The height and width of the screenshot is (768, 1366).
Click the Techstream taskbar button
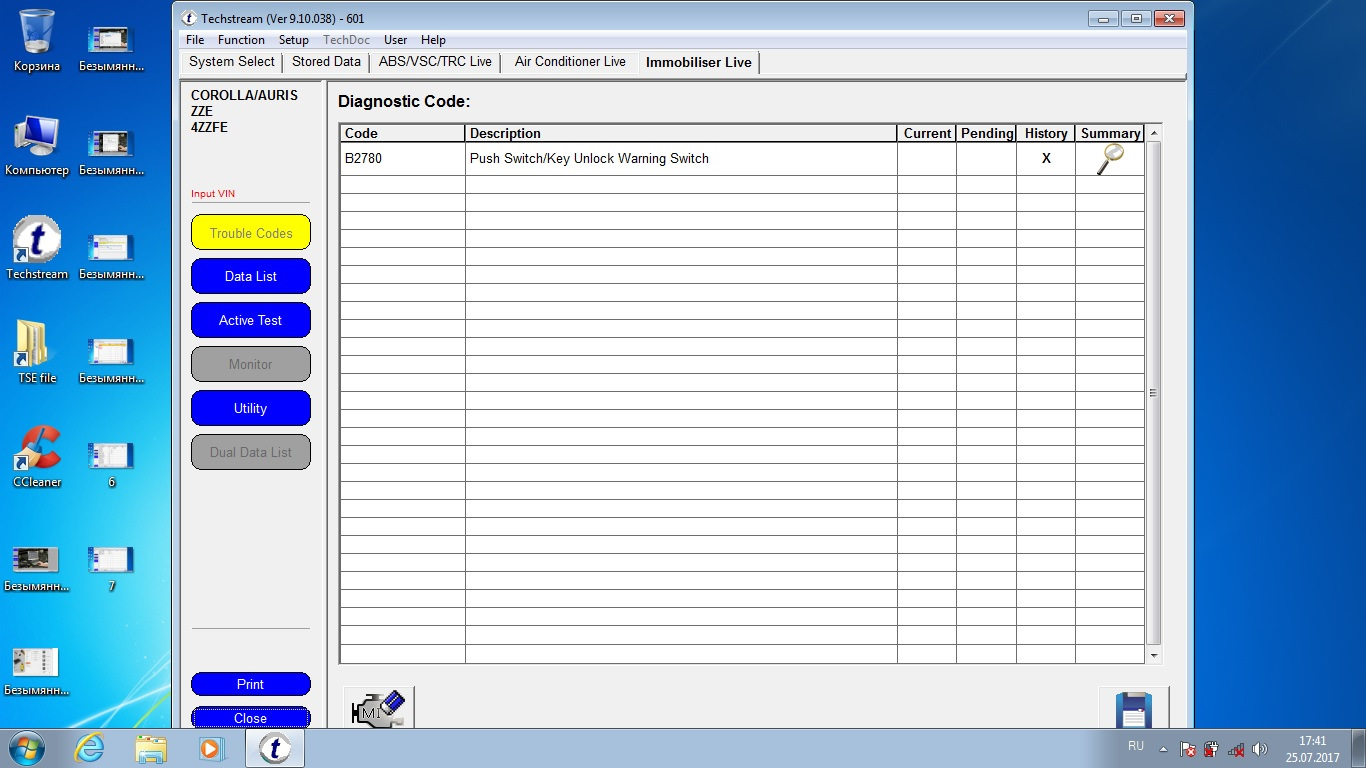(275, 748)
